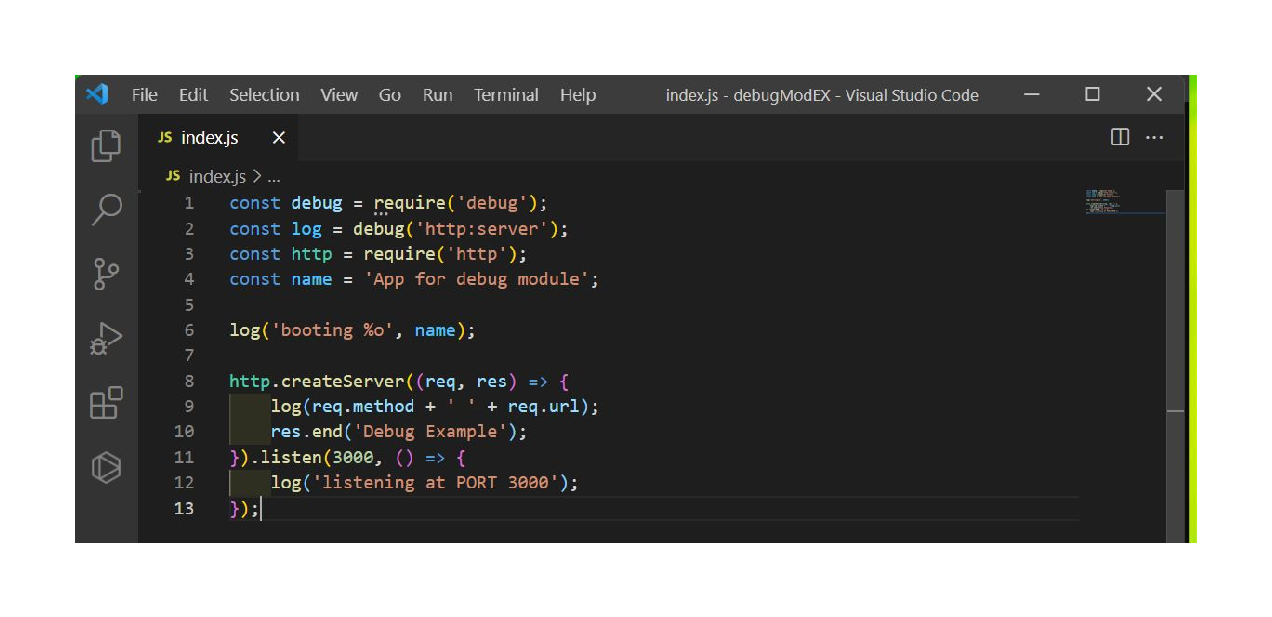
Task: Click req.method on line 9
Action: click(x=363, y=406)
